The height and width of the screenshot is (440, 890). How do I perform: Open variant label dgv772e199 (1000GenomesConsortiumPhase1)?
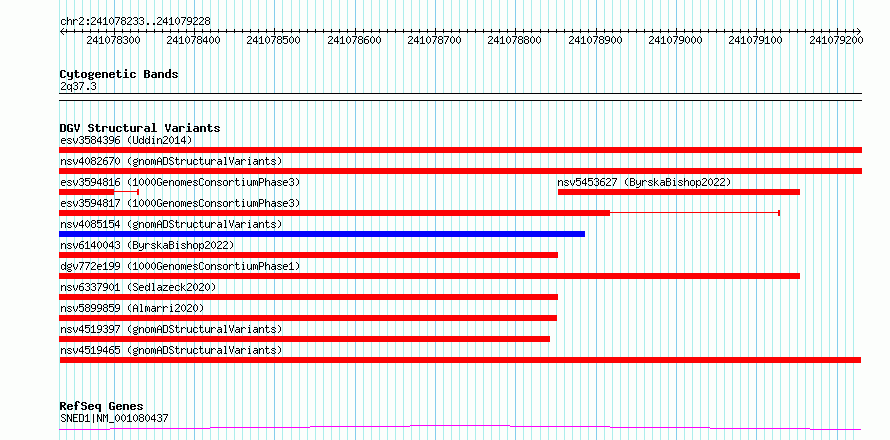pos(180,266)
